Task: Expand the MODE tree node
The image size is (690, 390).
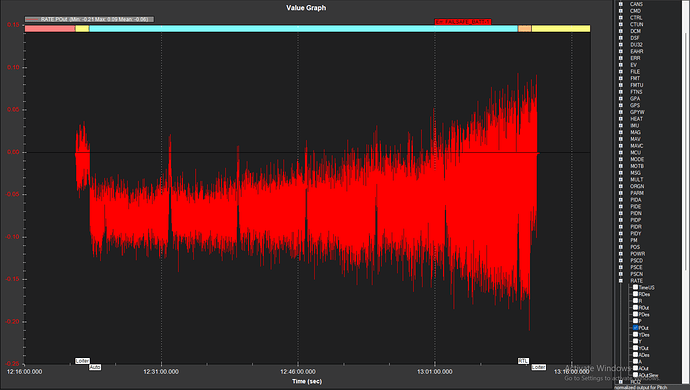Action: pyautogui.click(x=621, y=159)
